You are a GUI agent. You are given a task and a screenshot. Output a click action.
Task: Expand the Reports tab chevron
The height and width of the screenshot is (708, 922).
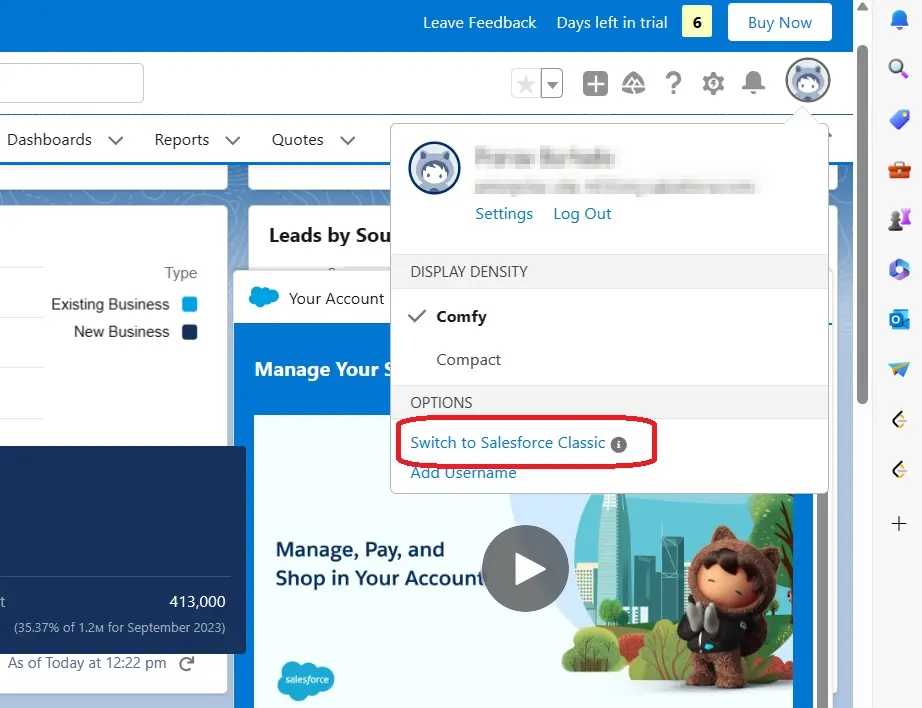(x=233, y=141)
